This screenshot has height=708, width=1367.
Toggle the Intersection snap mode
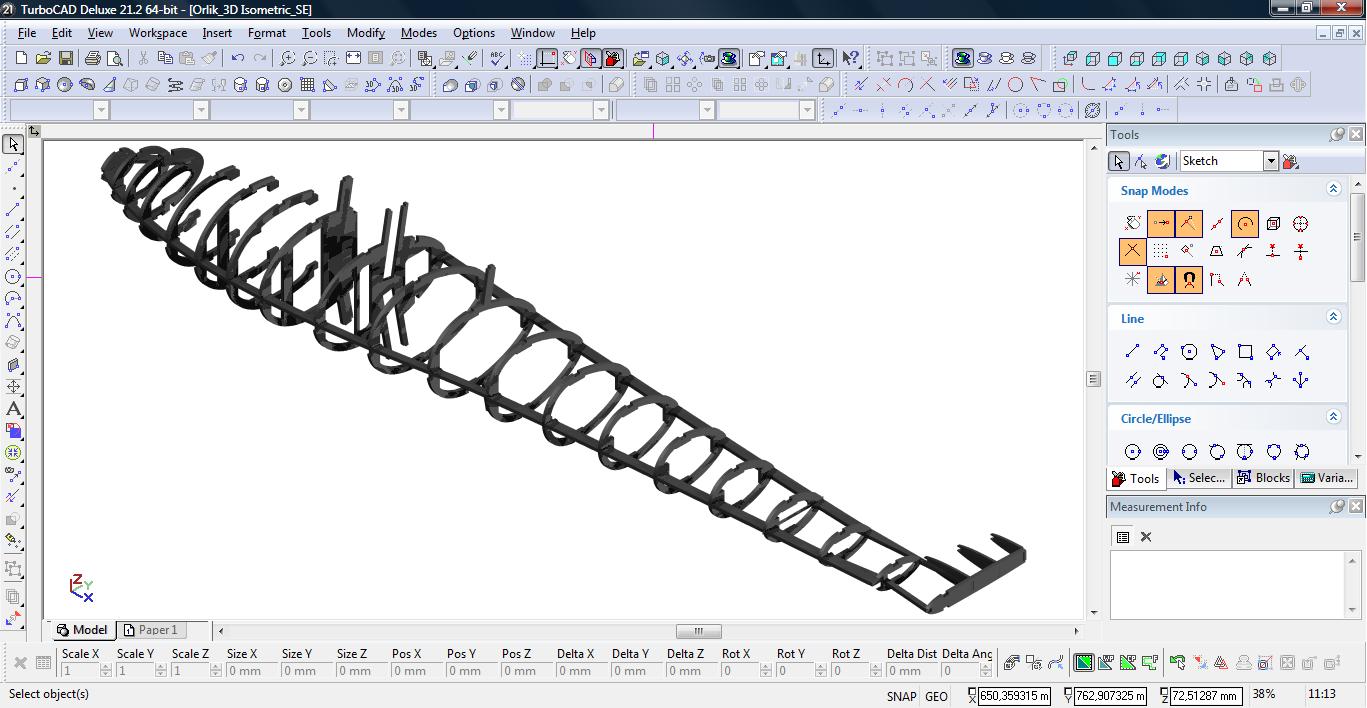click(x=1132, y=252)
